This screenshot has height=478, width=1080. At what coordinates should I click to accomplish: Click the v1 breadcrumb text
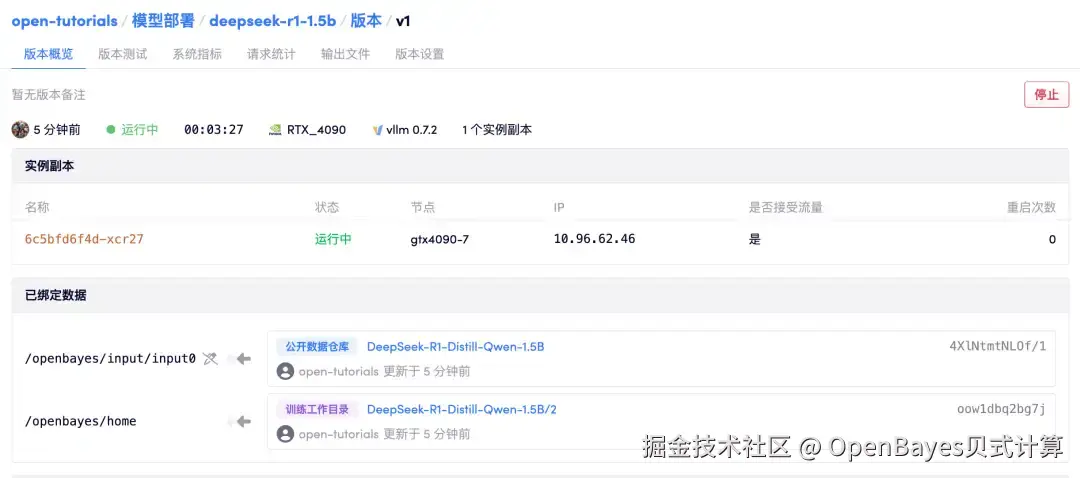(x=403, y=21)
